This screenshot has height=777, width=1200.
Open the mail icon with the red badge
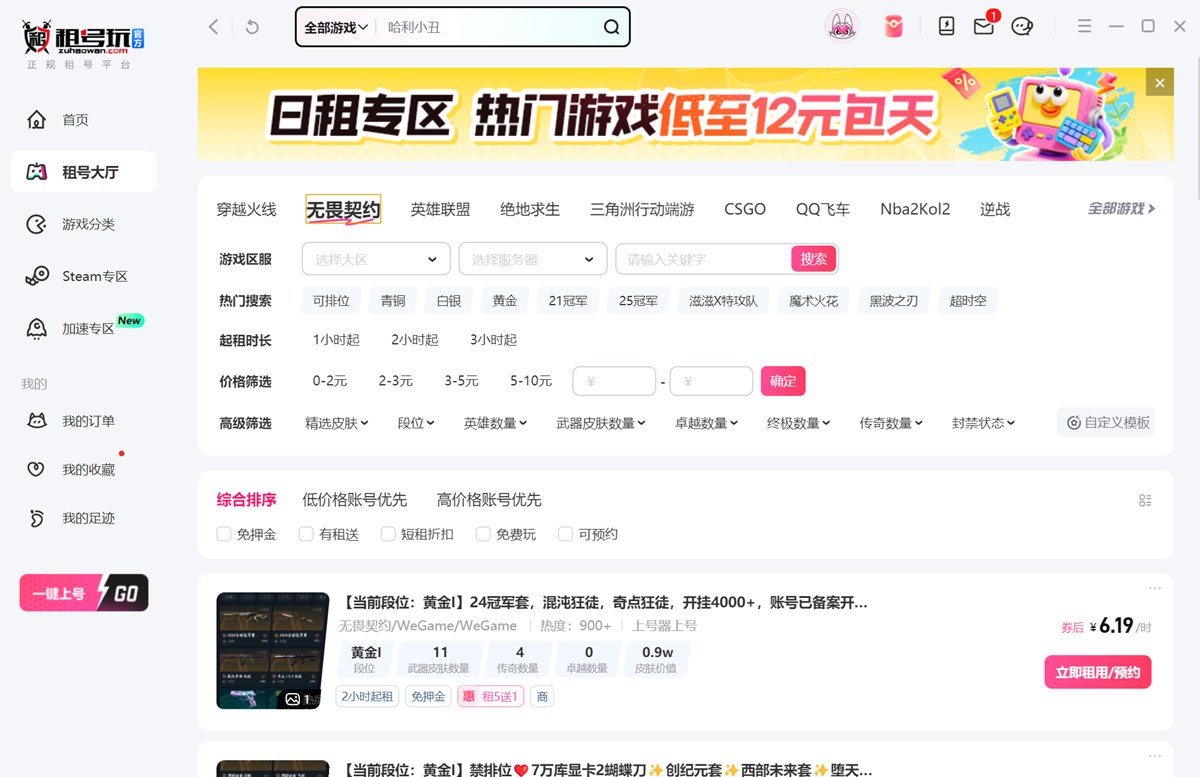coord(983,27)
